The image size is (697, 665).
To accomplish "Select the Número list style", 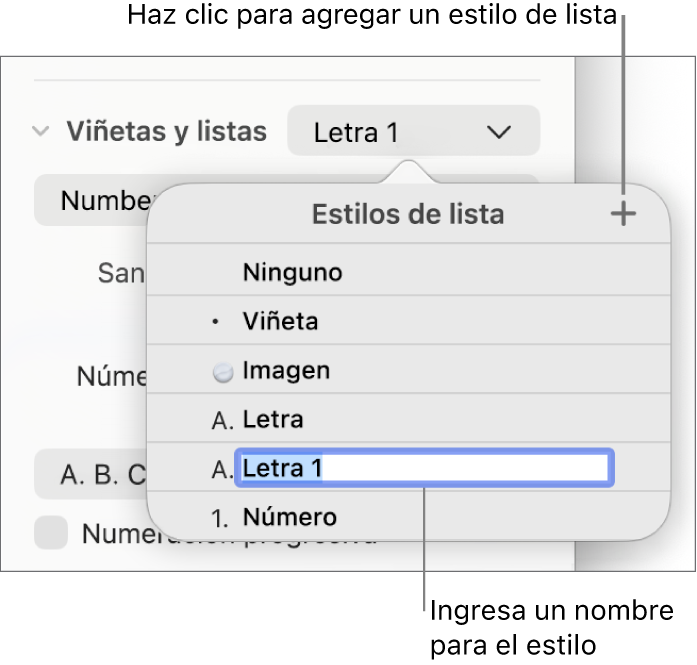I will (x=289, y=517).
